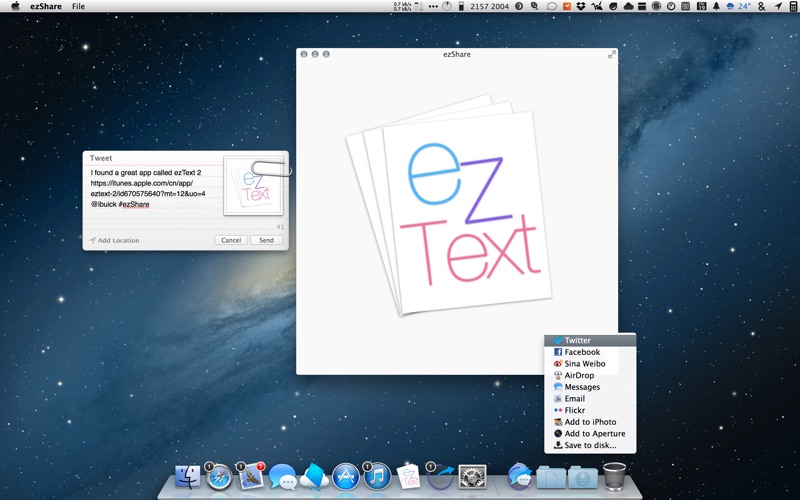Screen dimensions: 800x500
Task: Click the large ezText image in ezShare window
Action: pos(449,204)
